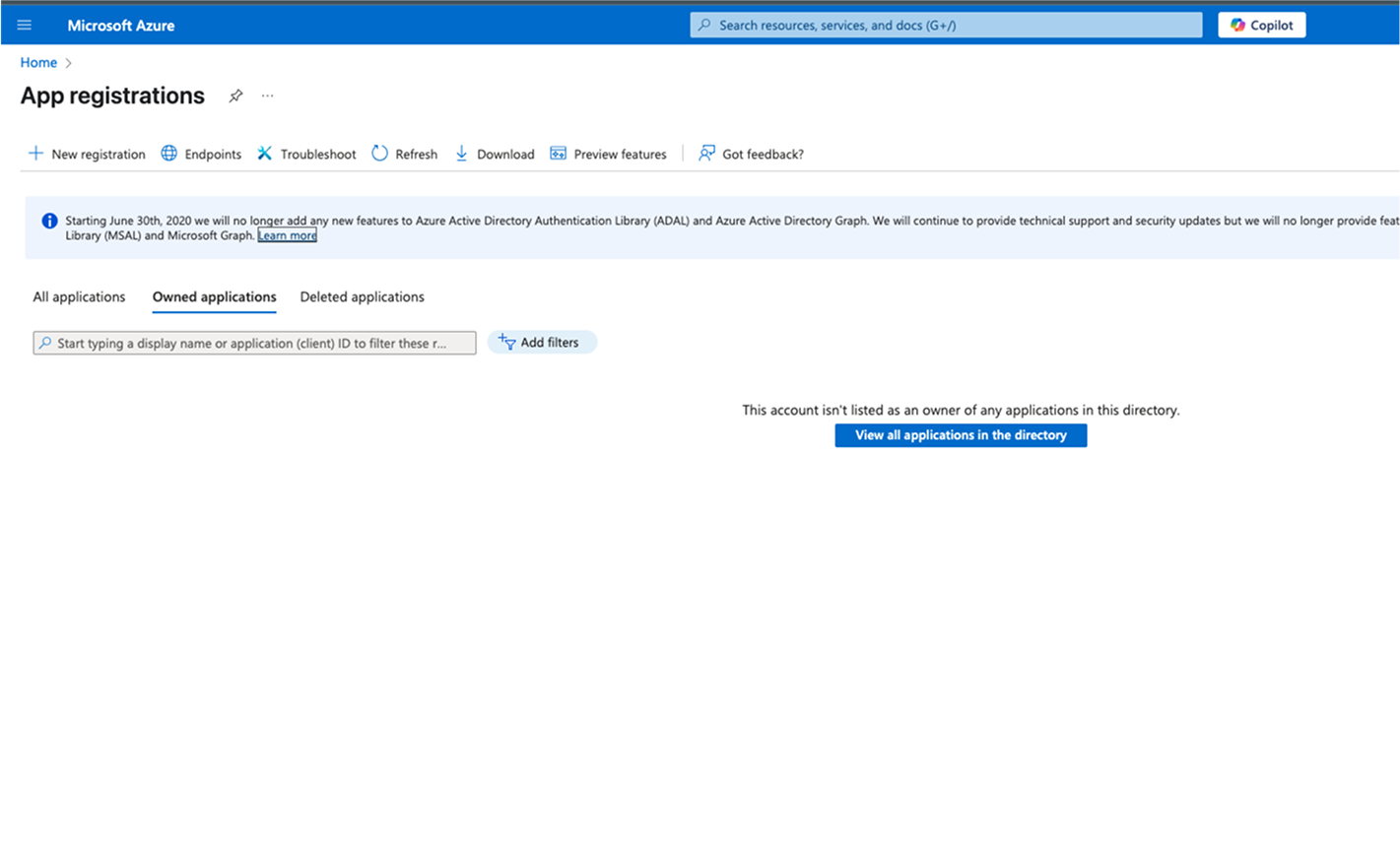
Task: Open Got feedback?
Action: [x=751, y=154]
